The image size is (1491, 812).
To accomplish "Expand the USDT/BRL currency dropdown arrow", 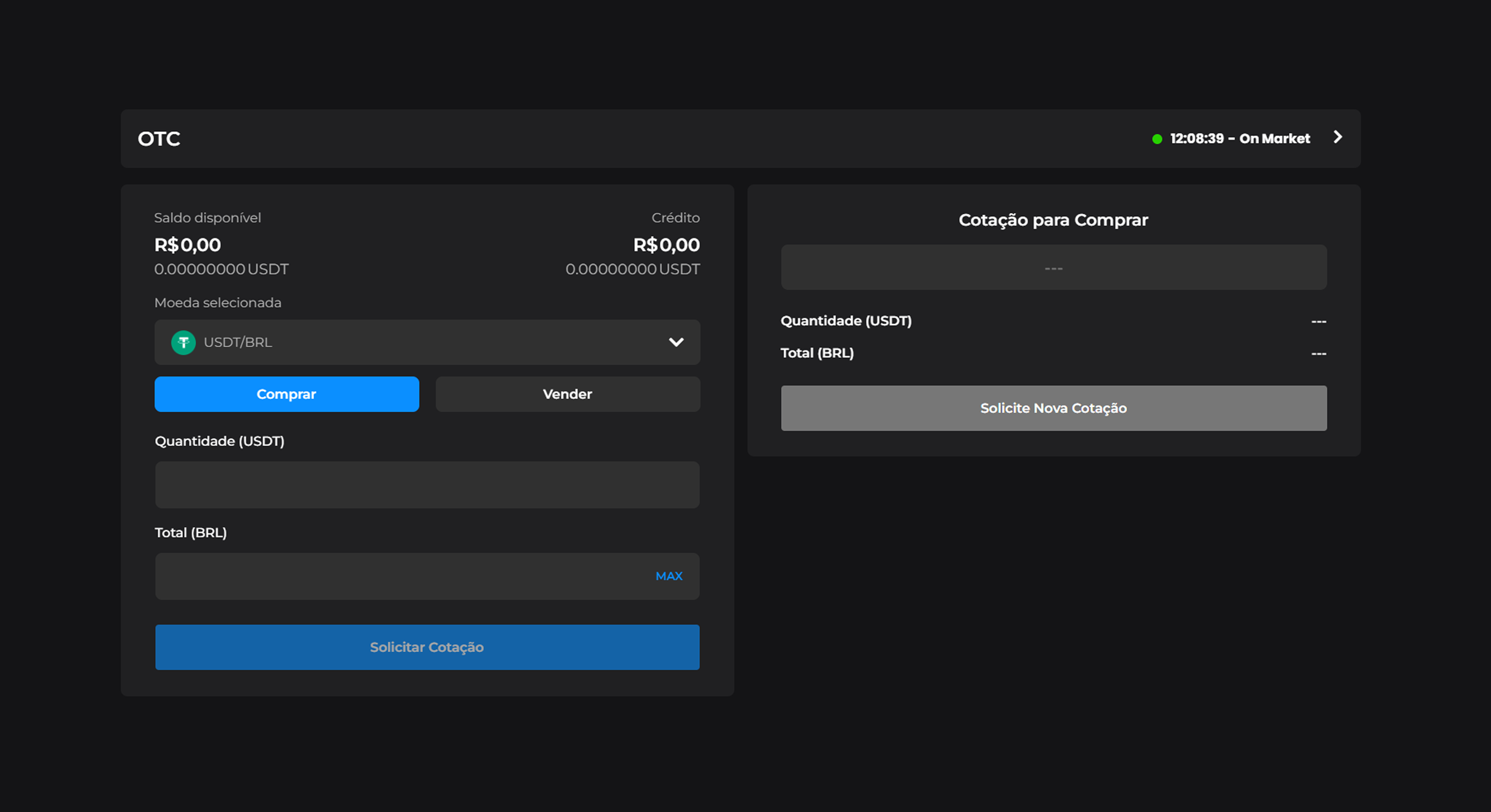I will pyautogui.click(x=676, y=342).
